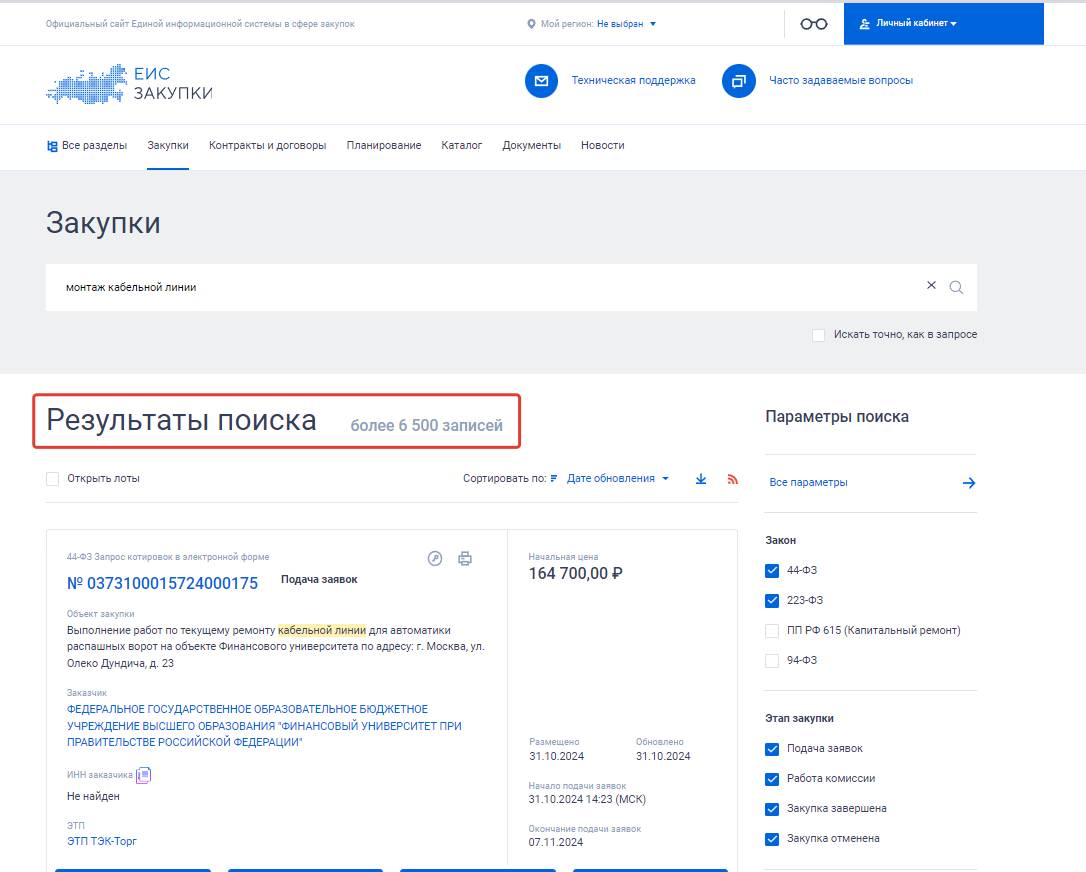
Task: Uncheck the 44-ФЗ law filter
Action: pyautogui.click(x=772, y=570)
